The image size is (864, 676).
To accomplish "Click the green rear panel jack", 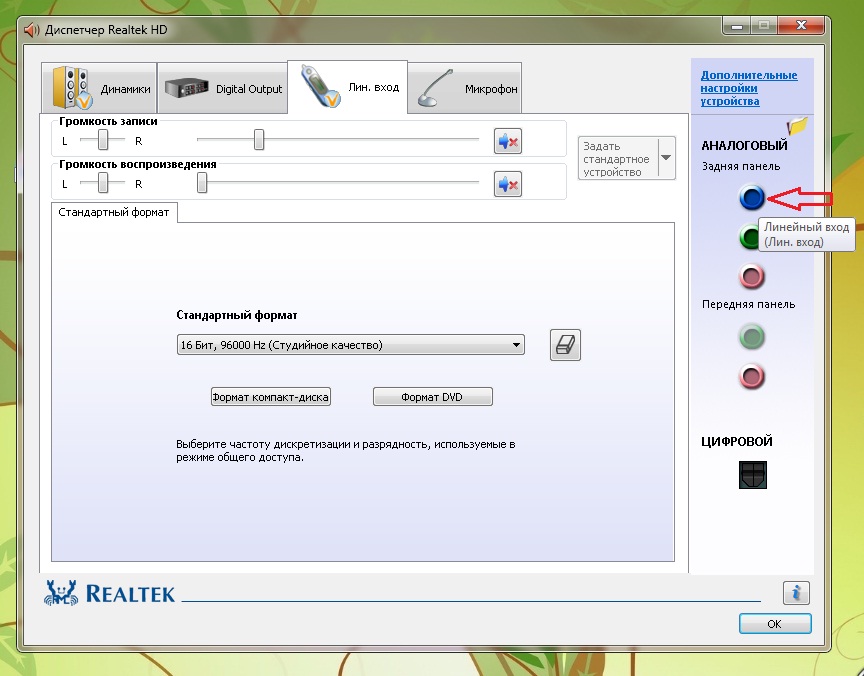I will tap(749, 237).
